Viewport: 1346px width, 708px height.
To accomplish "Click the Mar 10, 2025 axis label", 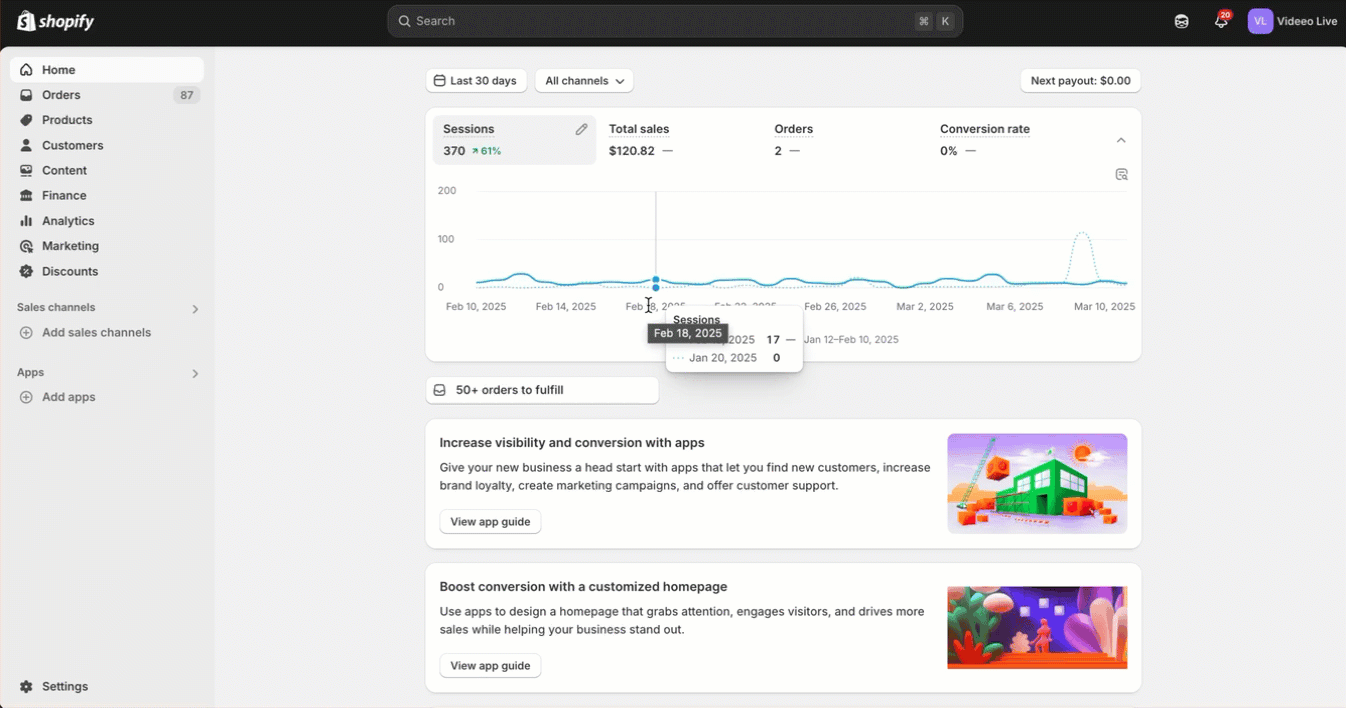I will tap(1104, 307).
